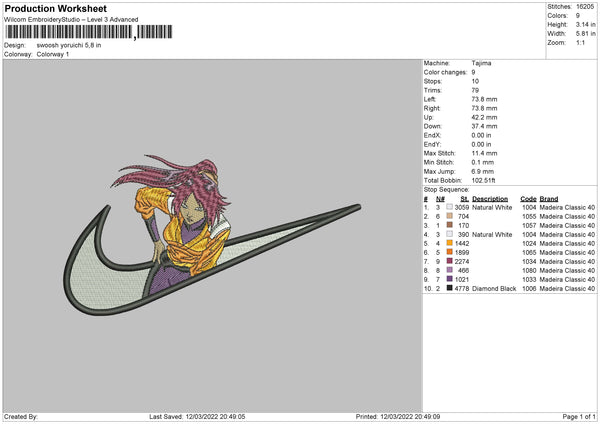Click the 'N#' column header
The image size is (600, 424).
(440, 199)
